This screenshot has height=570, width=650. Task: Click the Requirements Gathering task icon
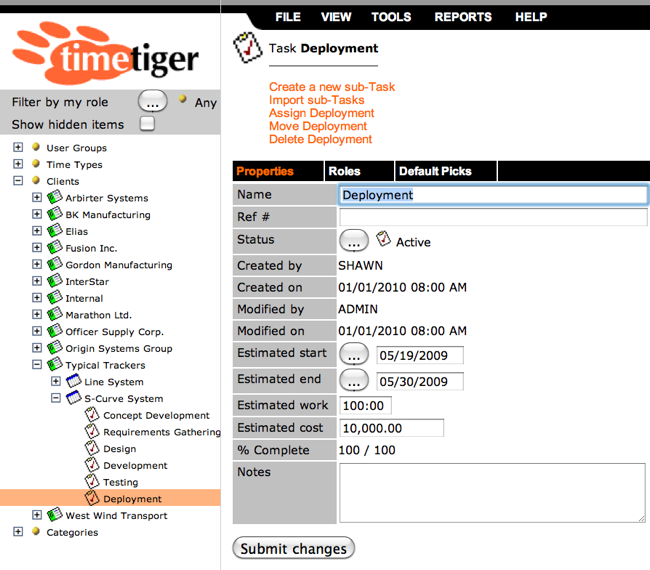(92, 431)
